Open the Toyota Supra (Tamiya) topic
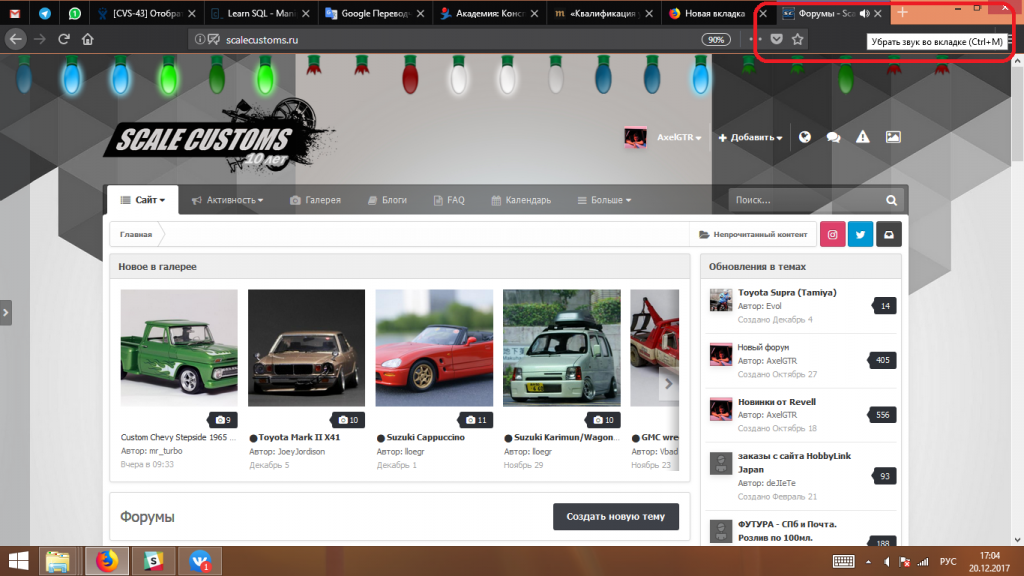Screen dimensions: 1024x576 coord(787,293)
